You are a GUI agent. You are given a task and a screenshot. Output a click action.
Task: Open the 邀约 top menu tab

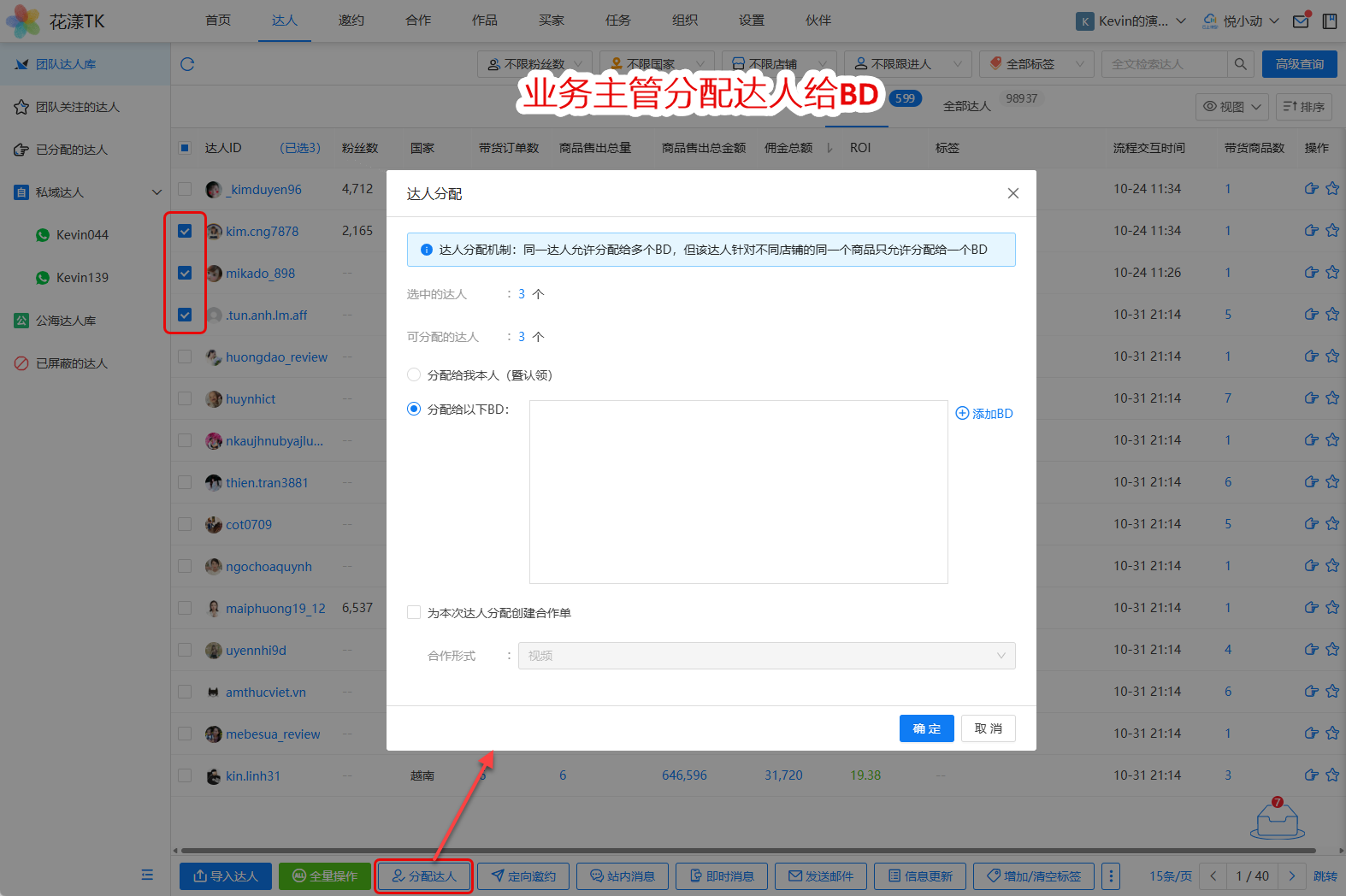(x=351, y=21)
